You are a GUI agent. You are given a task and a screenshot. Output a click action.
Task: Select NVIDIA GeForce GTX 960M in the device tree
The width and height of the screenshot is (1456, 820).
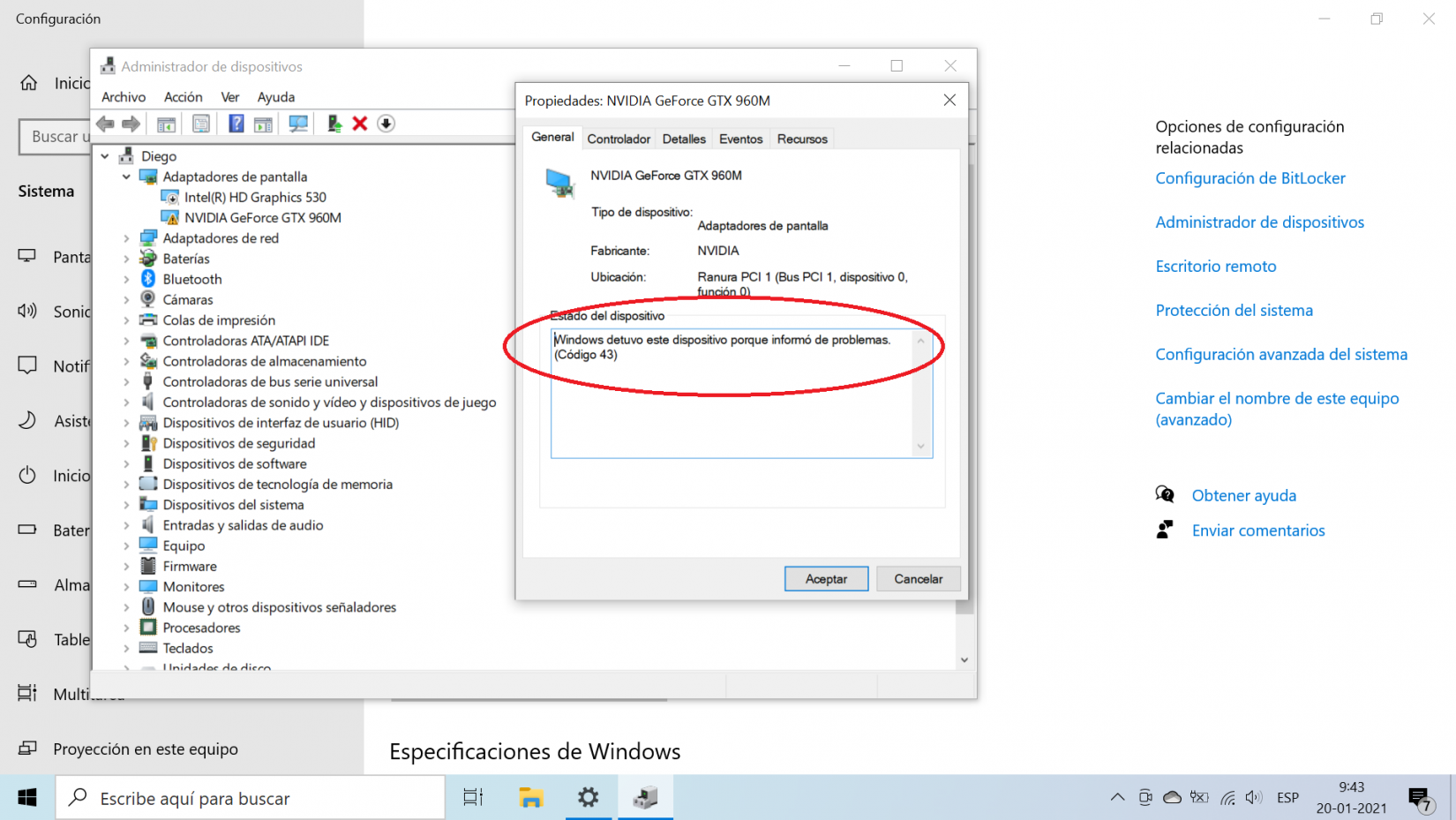262,217
